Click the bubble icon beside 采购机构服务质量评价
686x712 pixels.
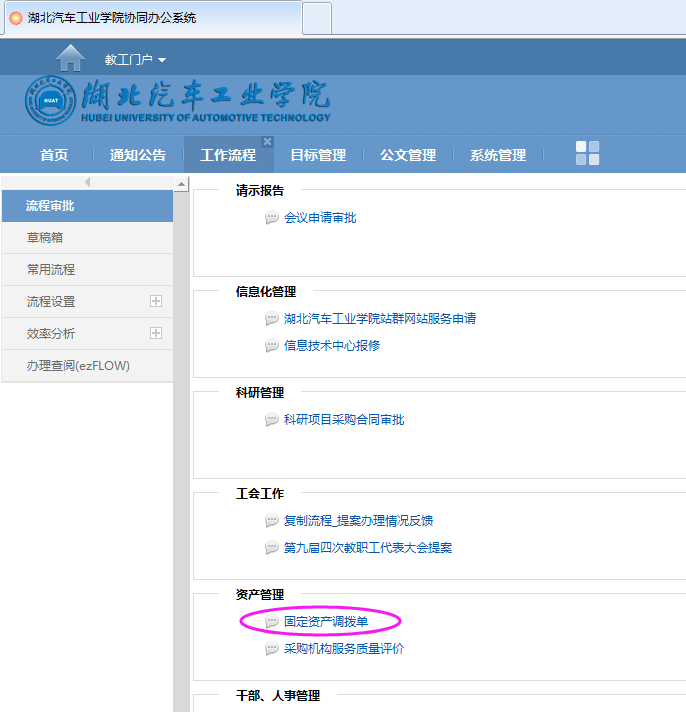coord(271,648)
